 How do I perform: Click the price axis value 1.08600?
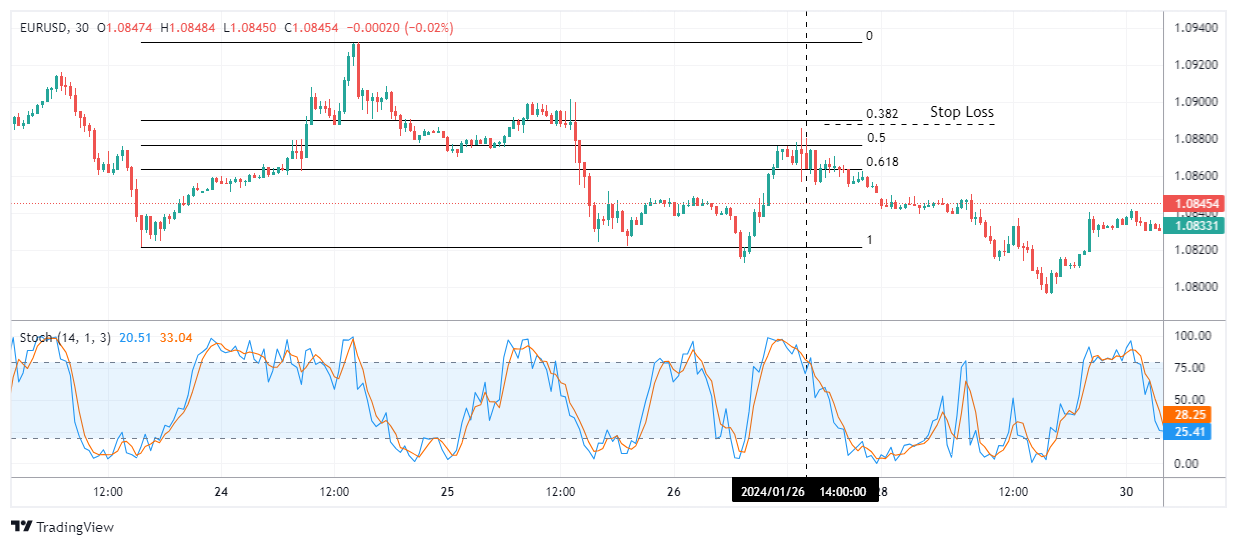[x=1197, y=176]
